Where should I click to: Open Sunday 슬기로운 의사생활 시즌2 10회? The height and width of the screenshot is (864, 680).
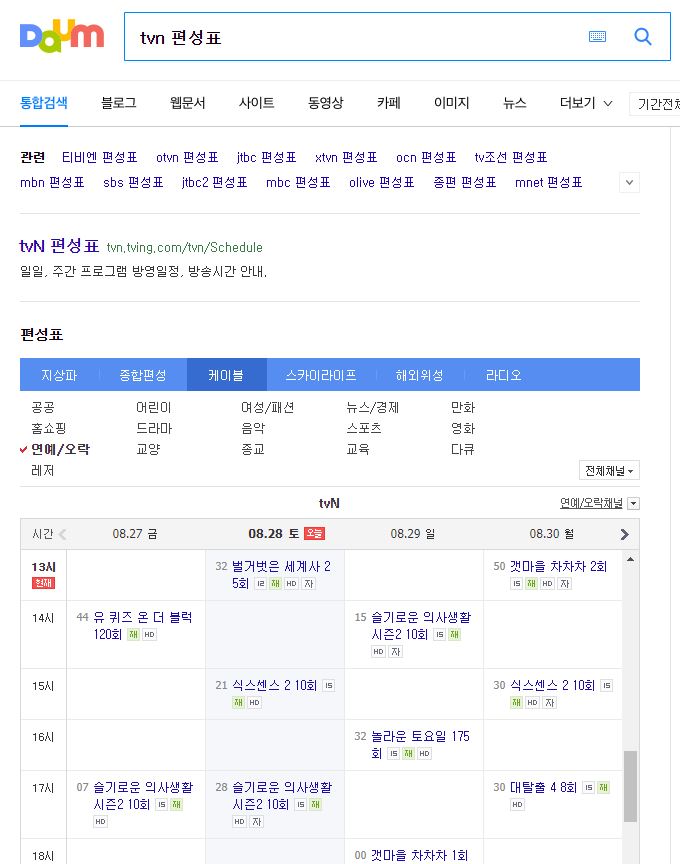421,625
